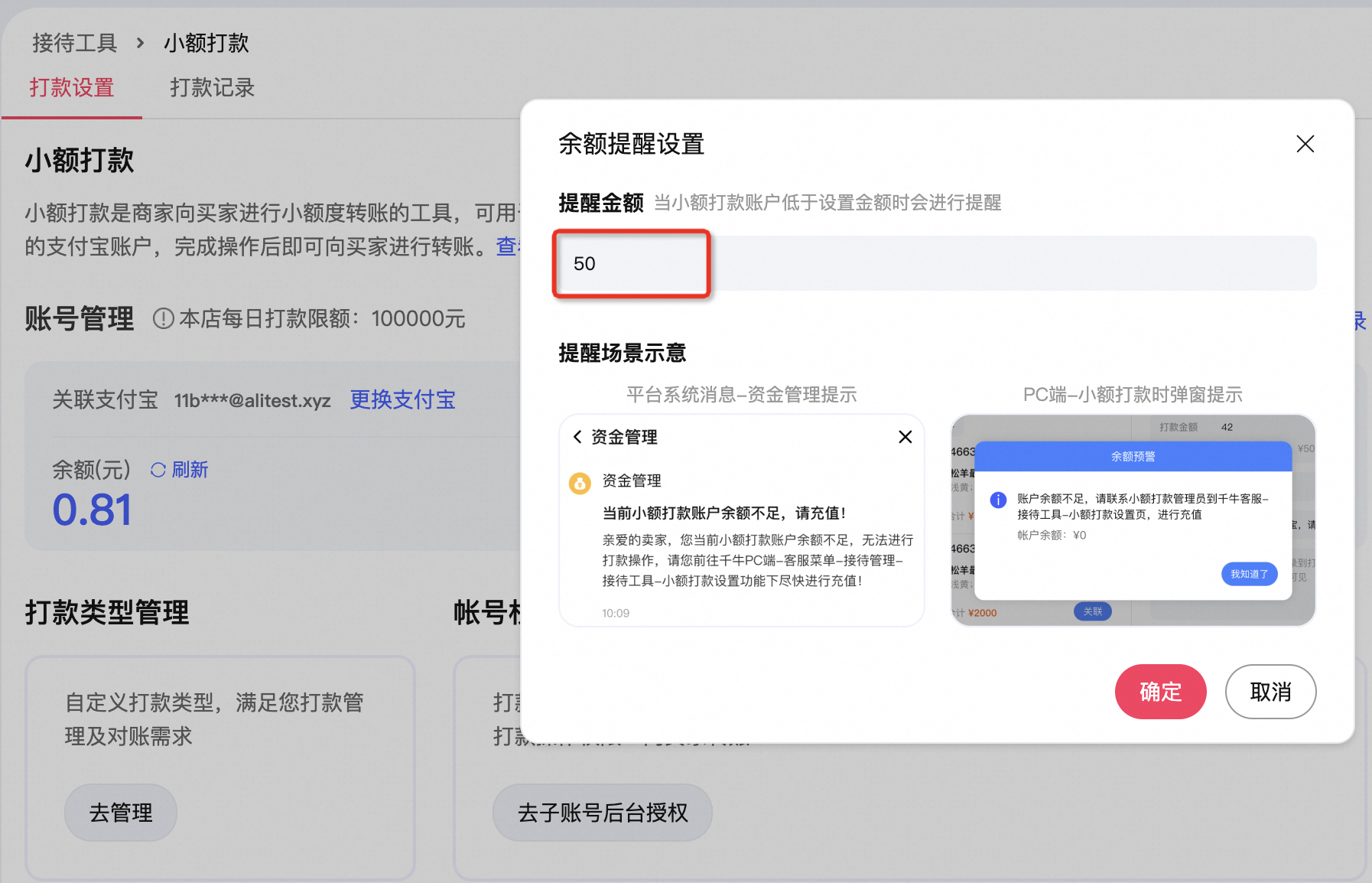Cancel with the 取消 button
Image resolution: width=1372 pixels, height=883 pixels.
point(1270,692)
